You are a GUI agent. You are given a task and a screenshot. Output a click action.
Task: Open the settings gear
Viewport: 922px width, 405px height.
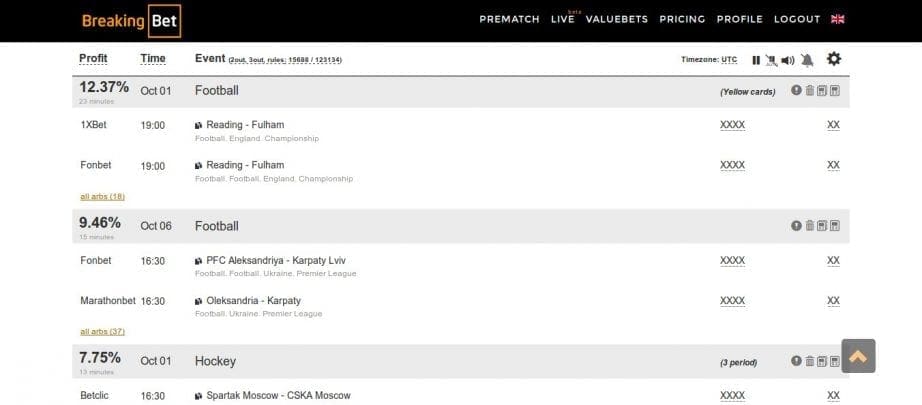(834, 59)
